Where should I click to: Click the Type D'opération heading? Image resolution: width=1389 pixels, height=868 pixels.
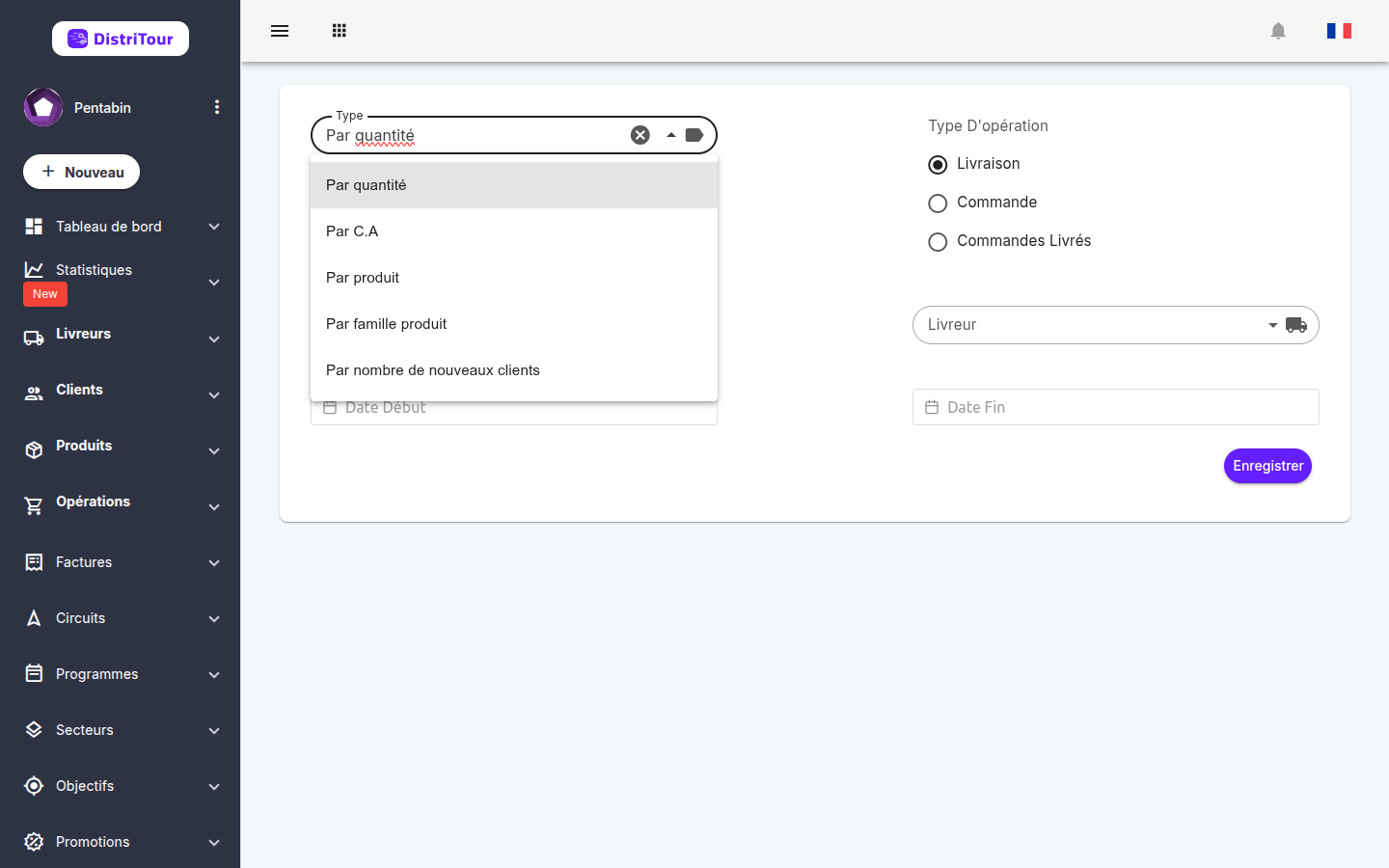[988, 125]
